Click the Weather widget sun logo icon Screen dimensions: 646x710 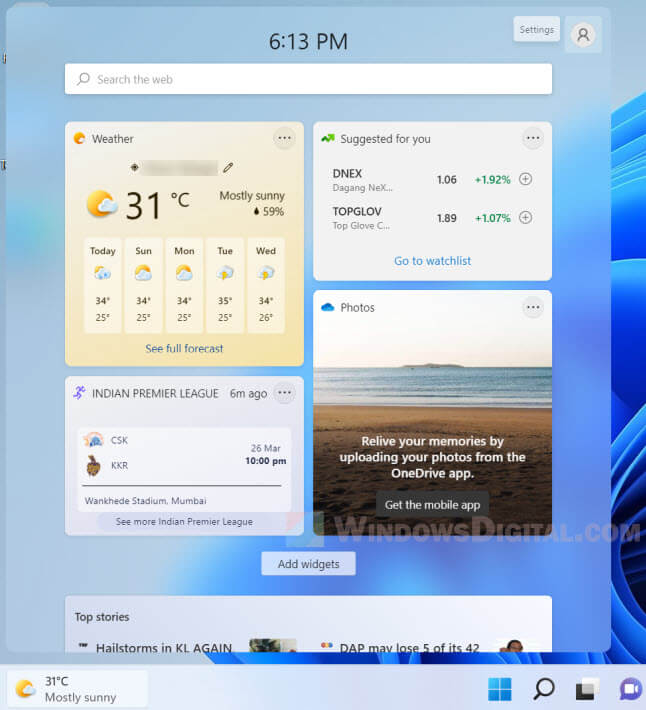click(80, 139)
